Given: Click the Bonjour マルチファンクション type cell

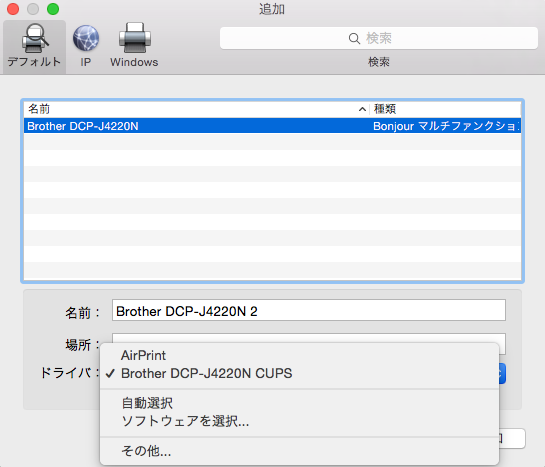Looking at the screenshot, I should tap(446, 126).
